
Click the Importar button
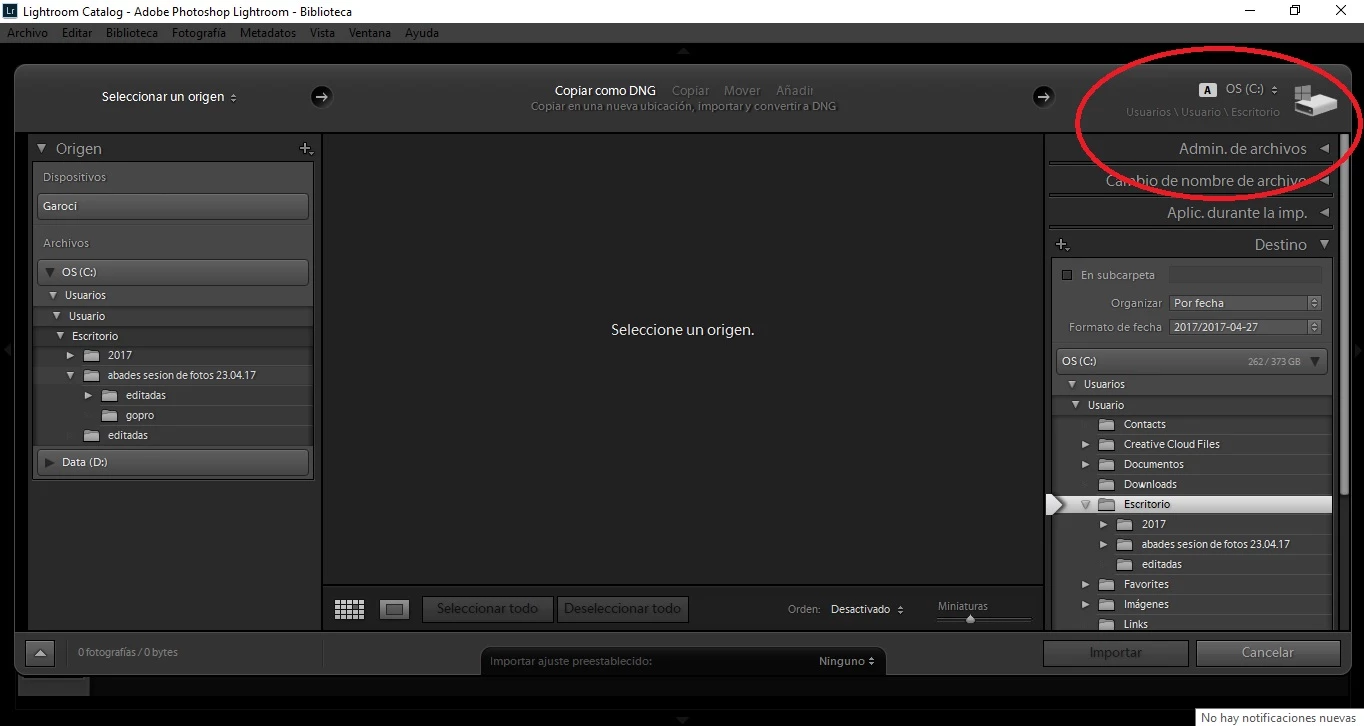[x=1116, y=652]
